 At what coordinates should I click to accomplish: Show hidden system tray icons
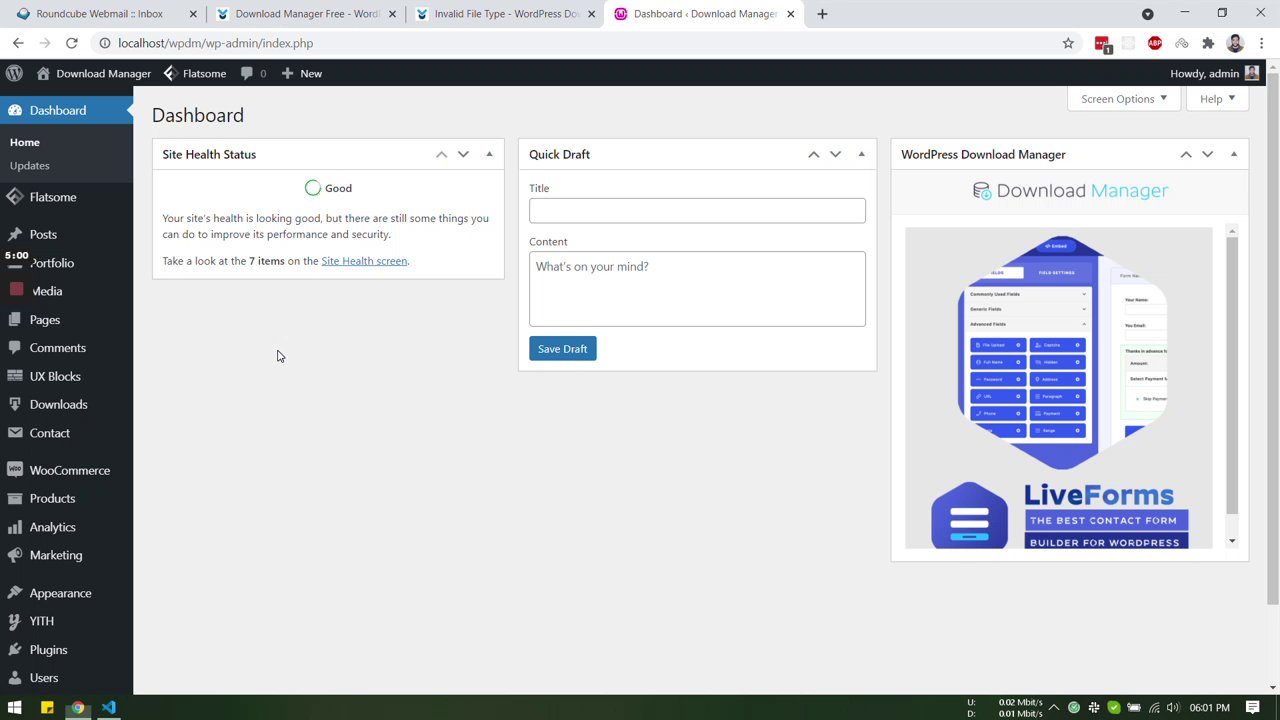[1054, 708]
